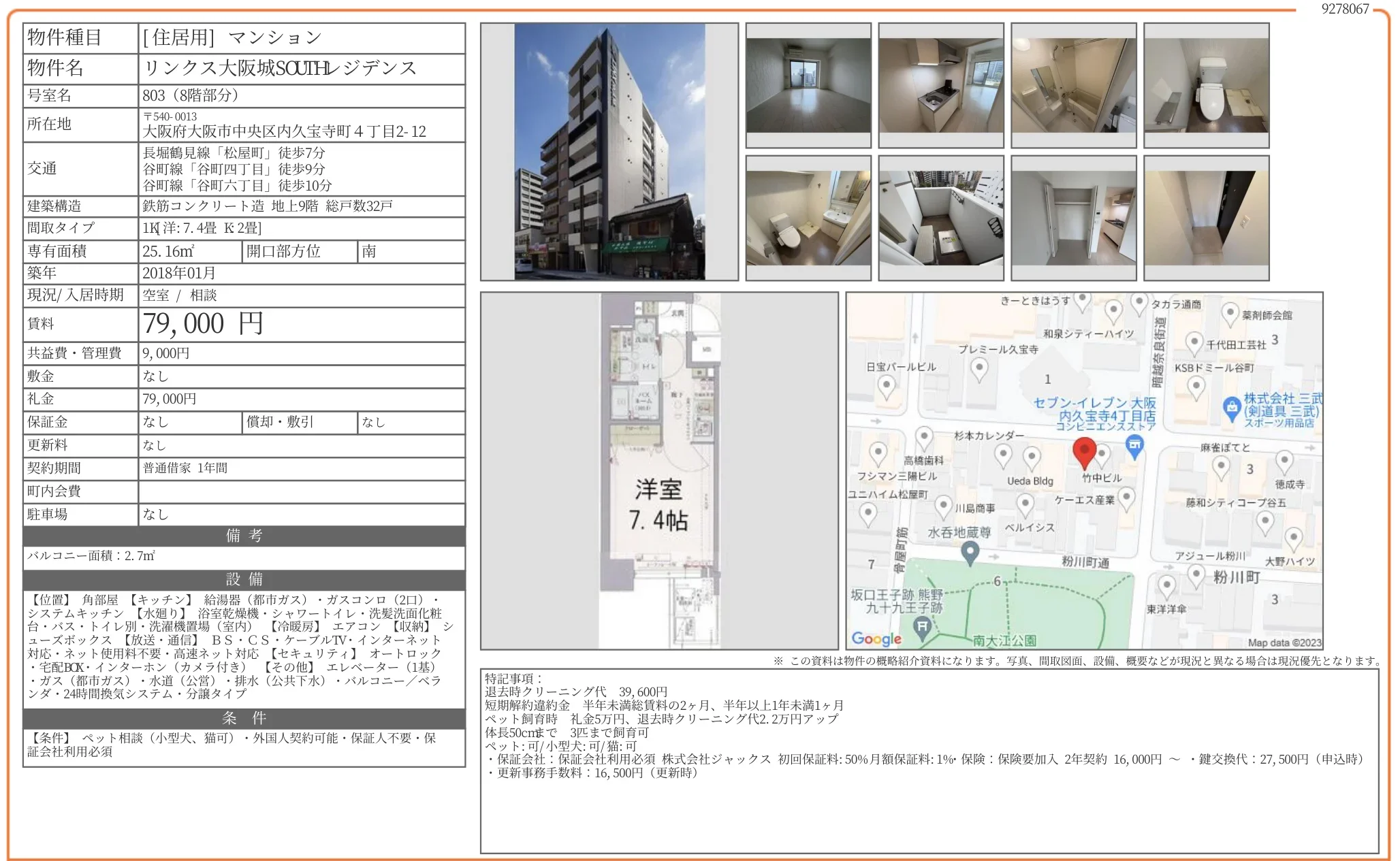The image size is (1400, 861).
Task: Open the toilet room photo thumbnail
Action: 1206,85
